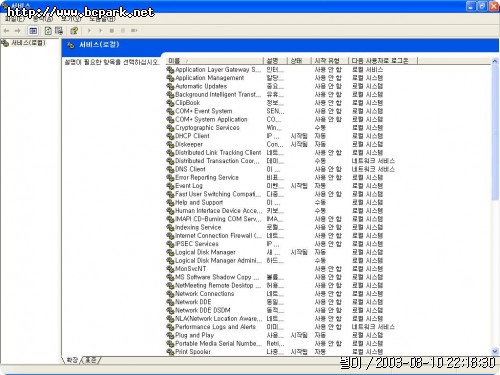Click gear icon beside MonSvcNT
500x375 pixels.
[x=170, y=269]
